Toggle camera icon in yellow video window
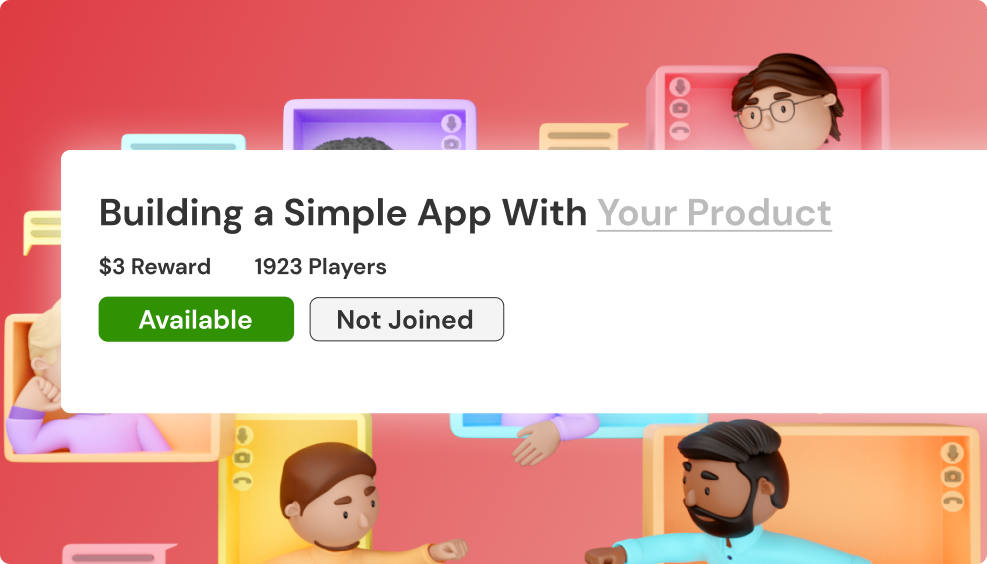This screenshot has height=564, width=987. pos(243,458)
